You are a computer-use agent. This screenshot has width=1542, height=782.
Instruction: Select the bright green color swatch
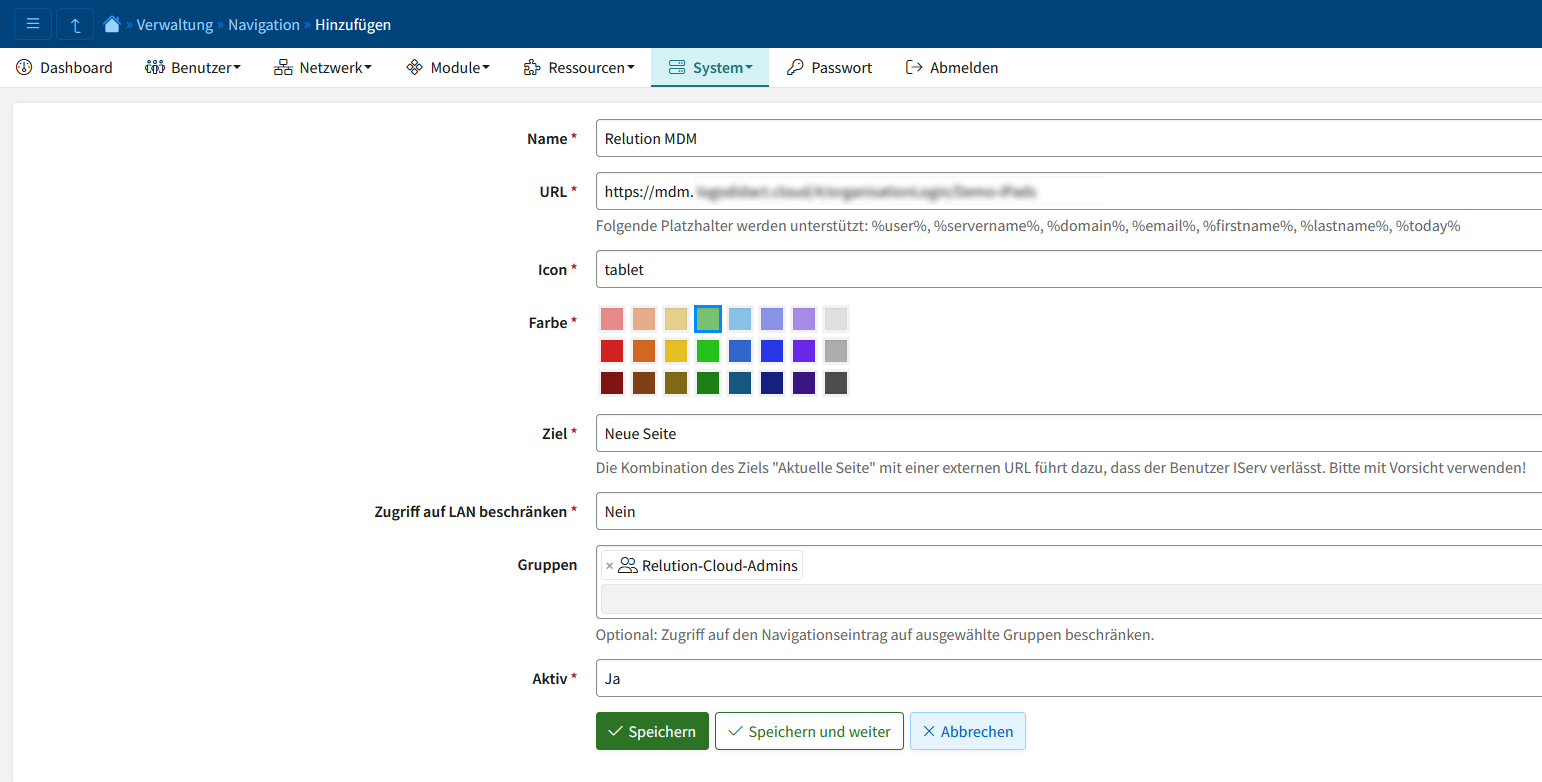click(x=708, y=351)
